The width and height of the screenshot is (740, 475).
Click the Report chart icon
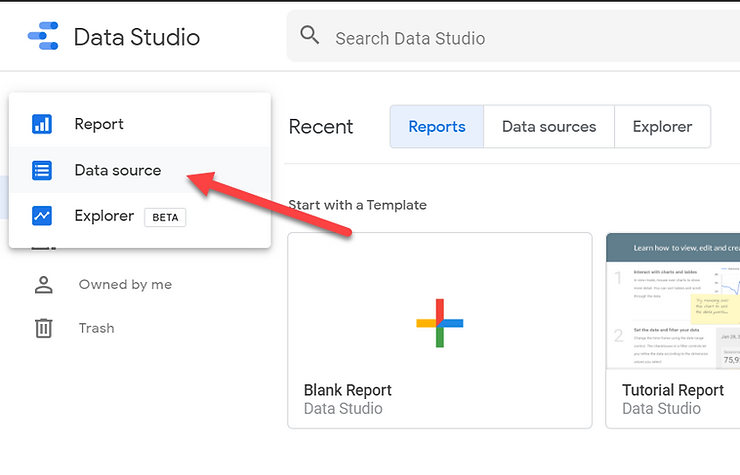tap(42, 124)
